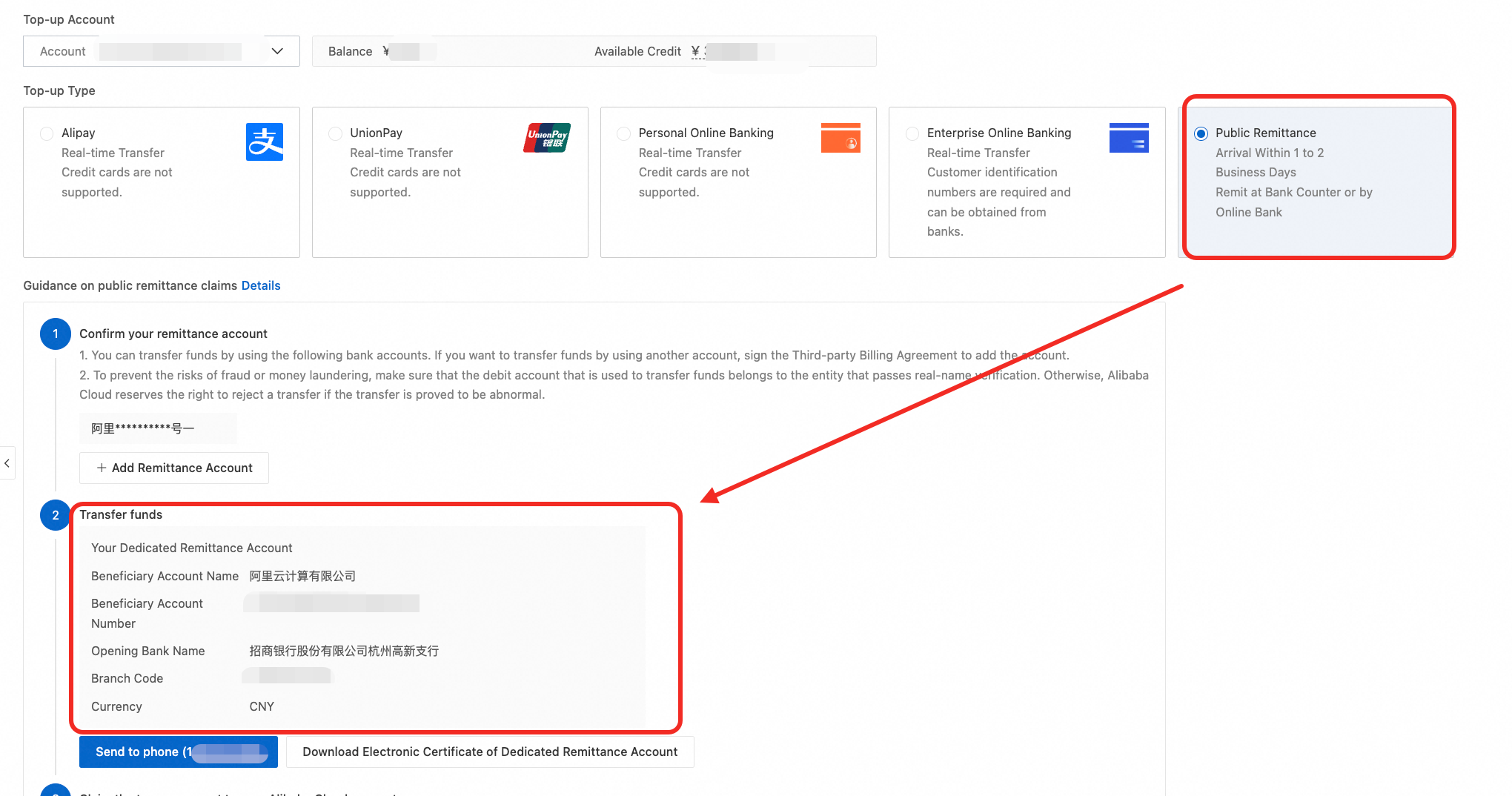
Task: Click the Add Remittance Account button
Action: (174, 468)
